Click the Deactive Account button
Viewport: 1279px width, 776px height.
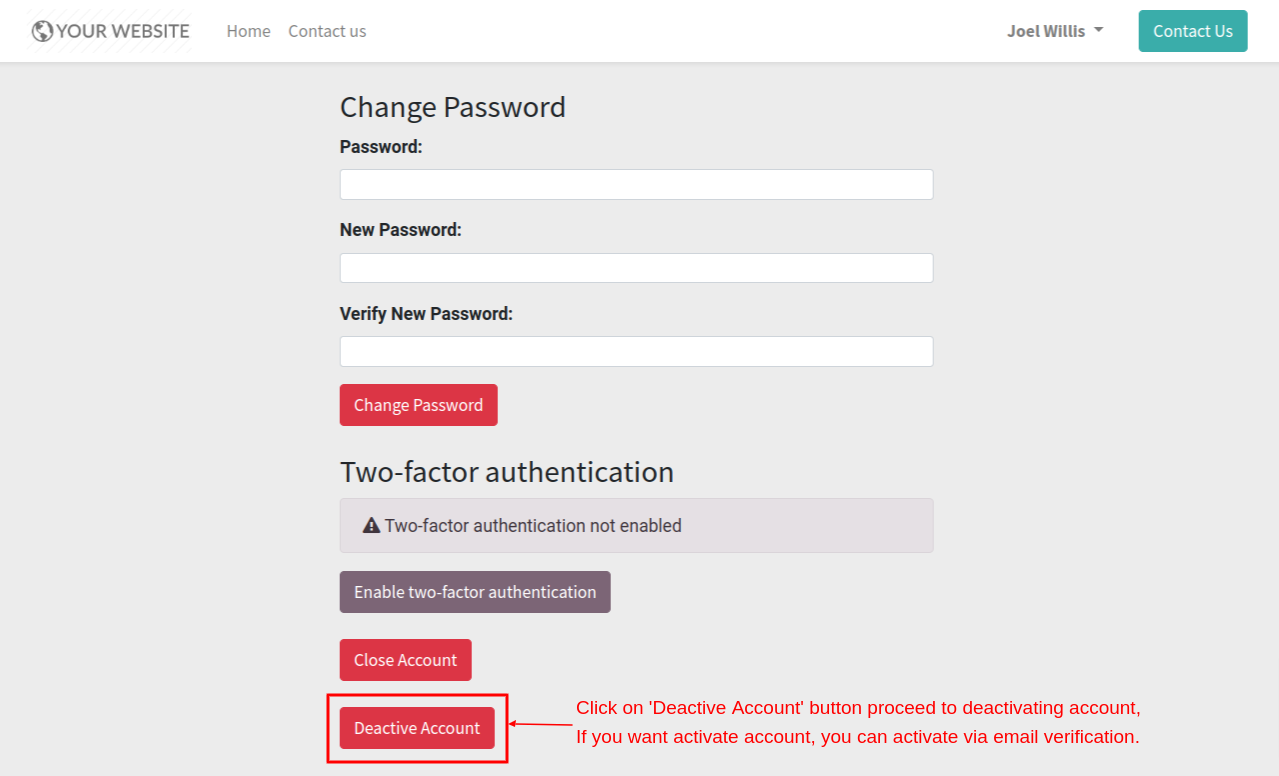click(x=417, y=728)
